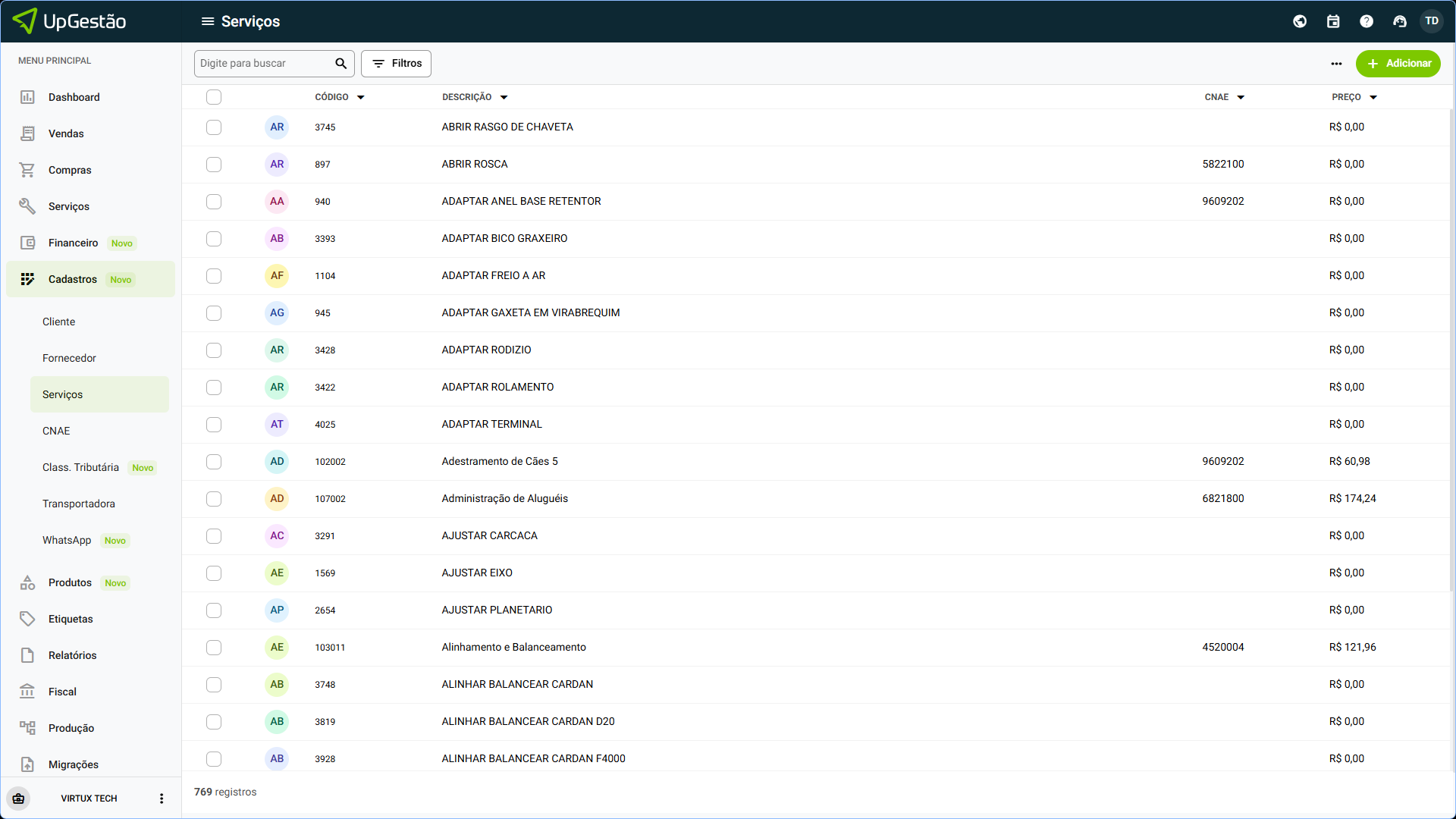The width and height of the screenshot is (1456, 819).
Task: Click the globe icon in top bar
Action: (x=1300, y=21)
